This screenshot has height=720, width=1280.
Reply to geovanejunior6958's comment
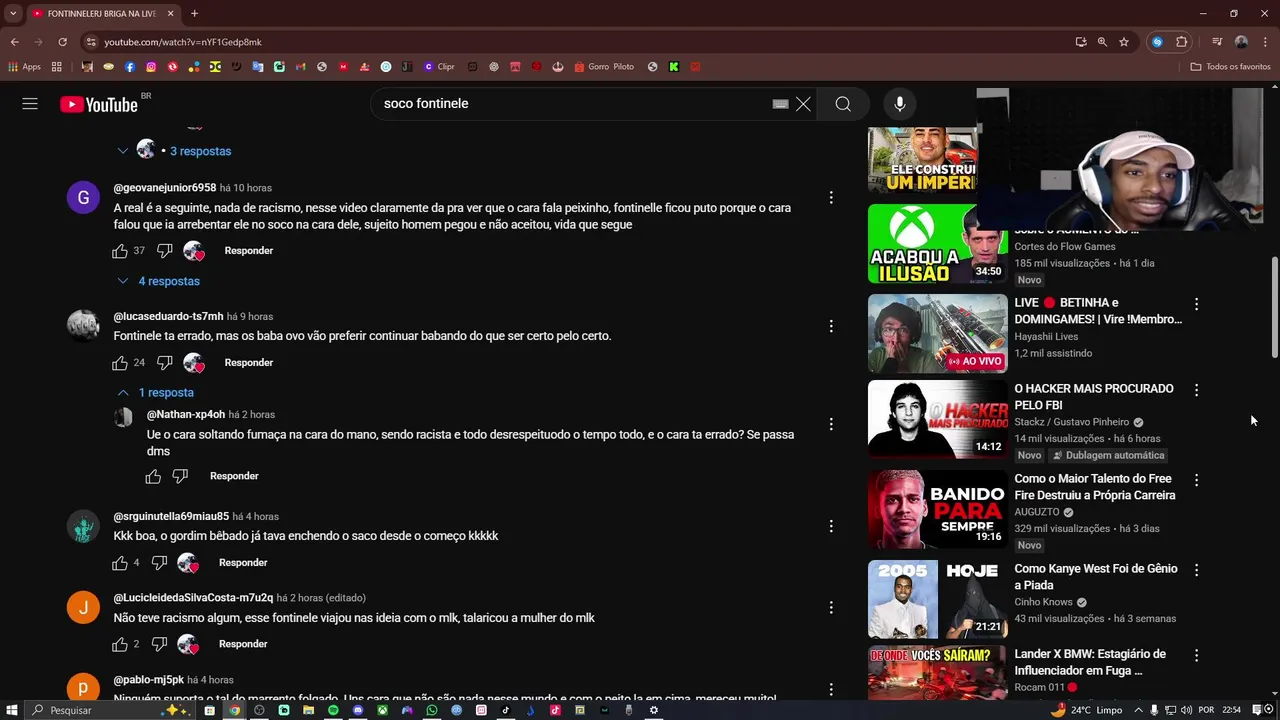[249, 251]
